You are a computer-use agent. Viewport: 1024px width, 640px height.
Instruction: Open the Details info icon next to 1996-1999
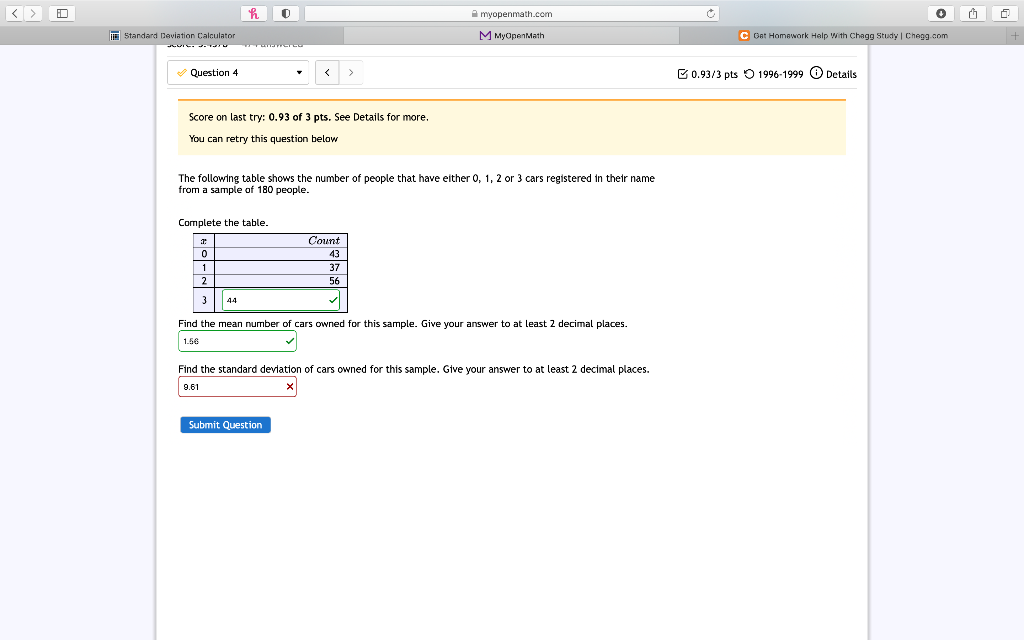[x=818, y=73]
